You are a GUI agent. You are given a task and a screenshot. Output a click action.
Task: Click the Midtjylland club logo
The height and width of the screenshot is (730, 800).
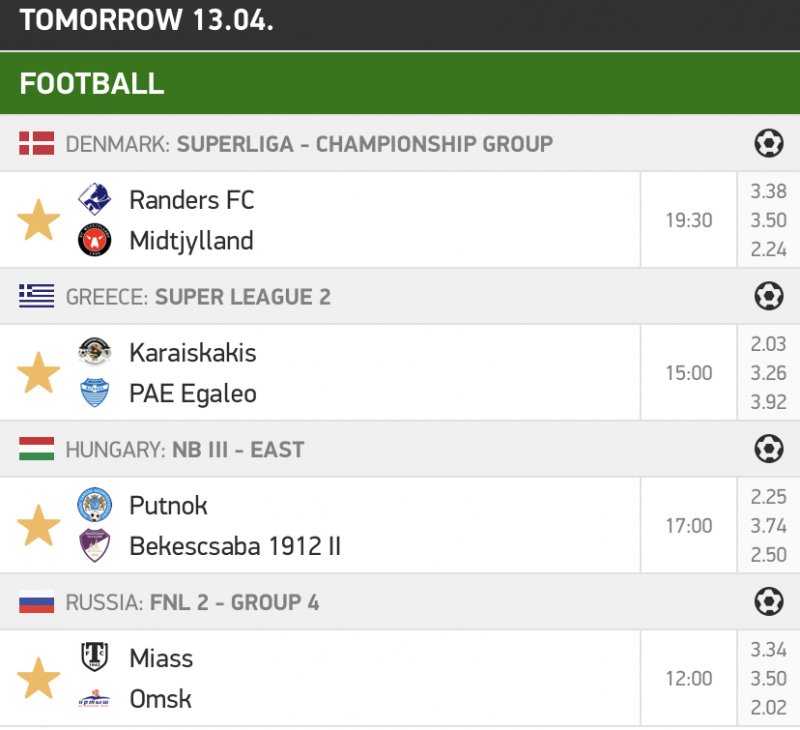pos(95,241)
